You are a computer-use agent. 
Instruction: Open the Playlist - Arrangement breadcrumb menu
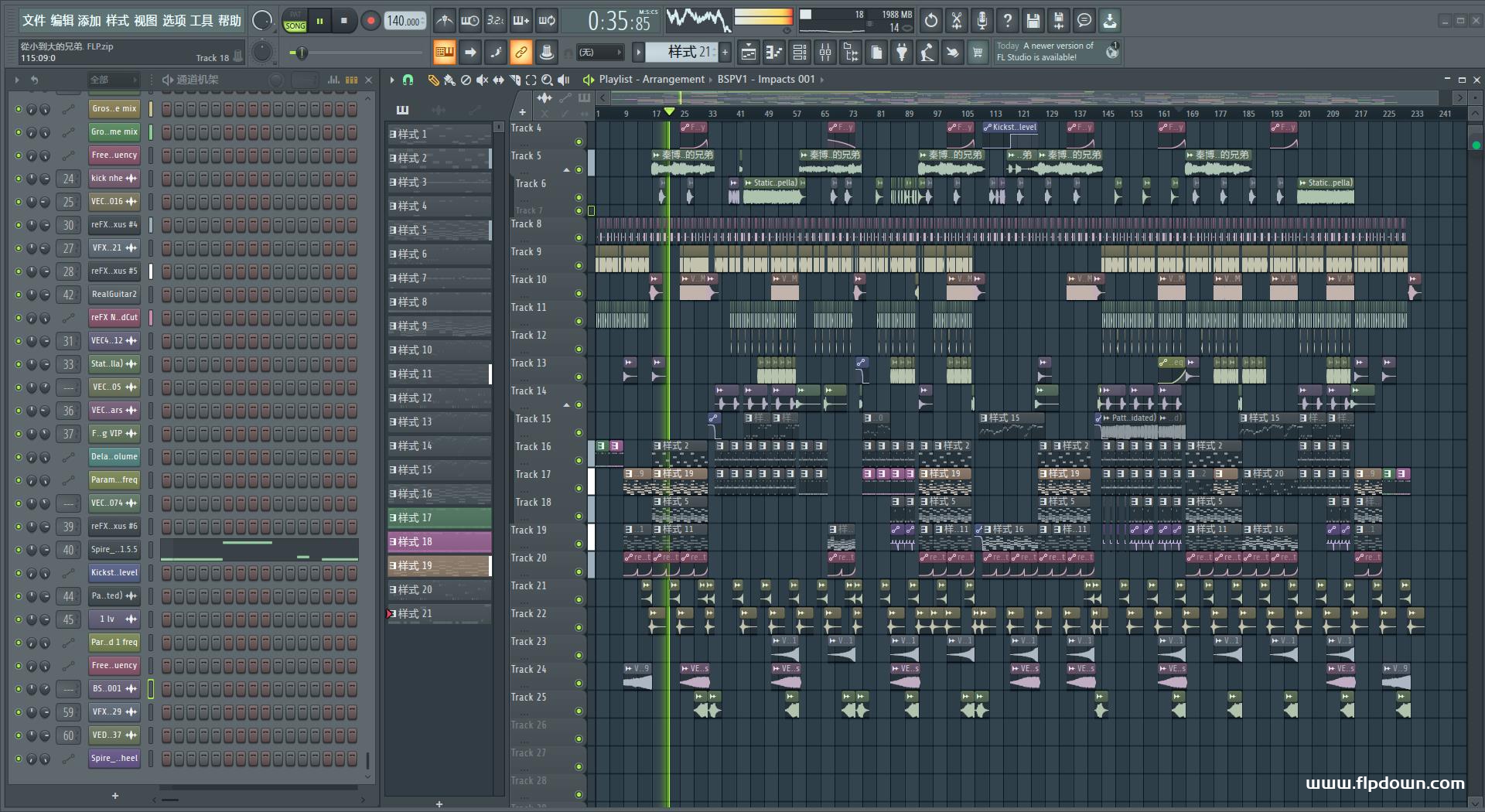tap(651, 80)
